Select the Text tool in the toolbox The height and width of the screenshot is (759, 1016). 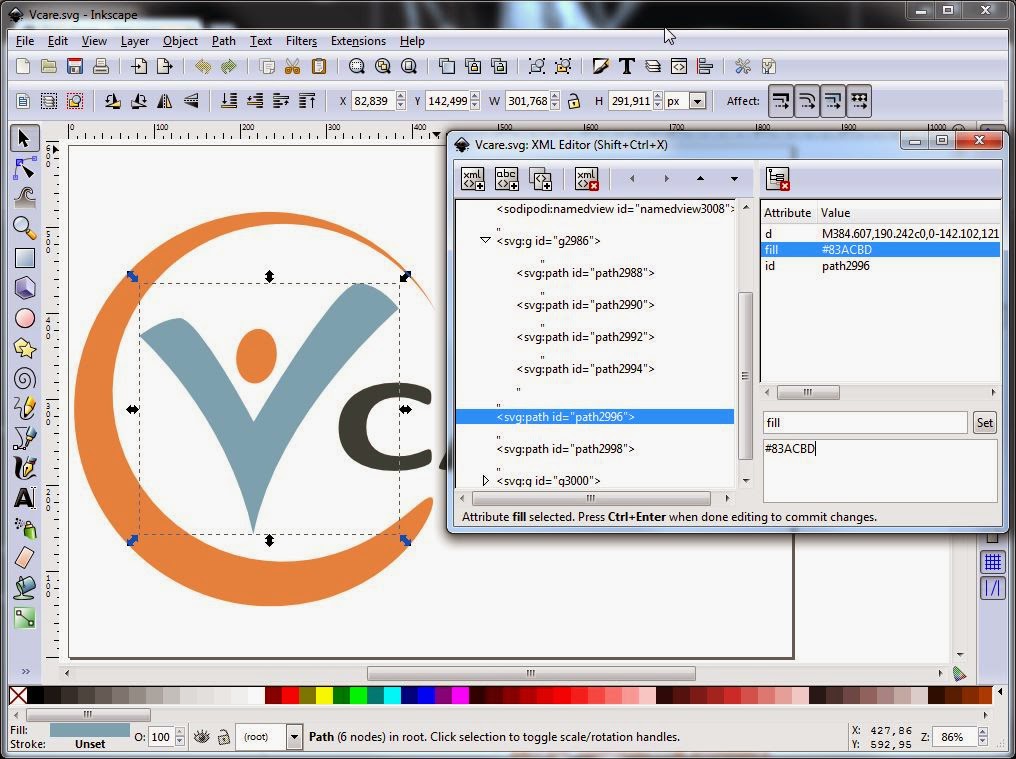(23, 497)
